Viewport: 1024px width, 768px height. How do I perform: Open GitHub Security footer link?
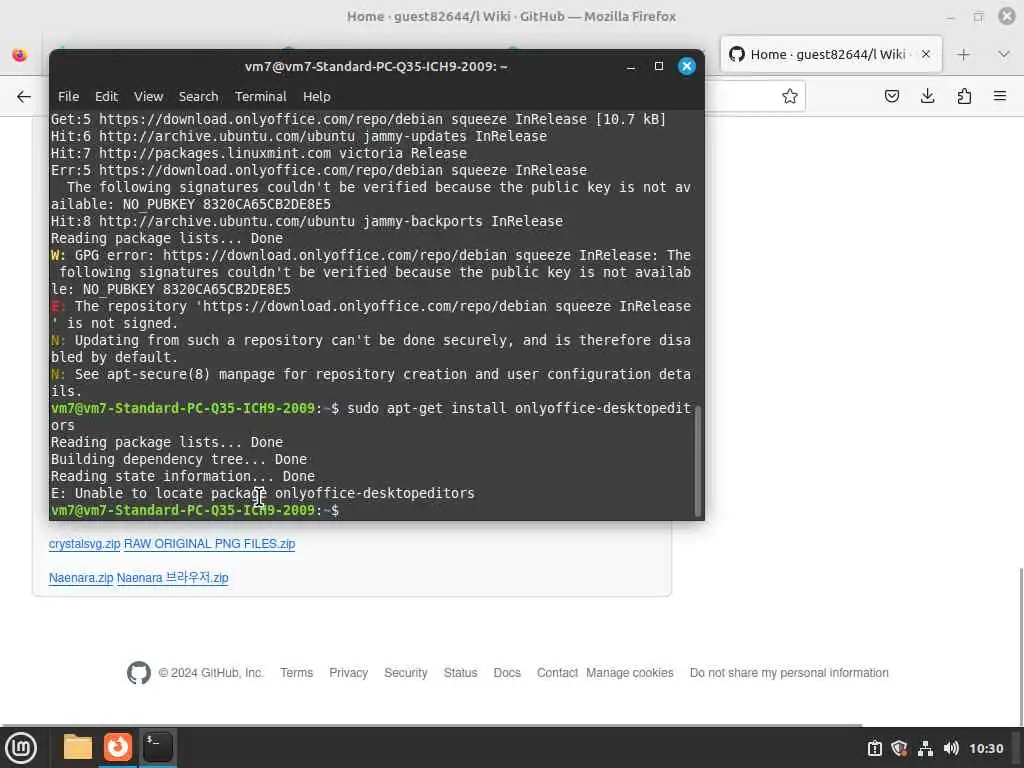(405, 673)
